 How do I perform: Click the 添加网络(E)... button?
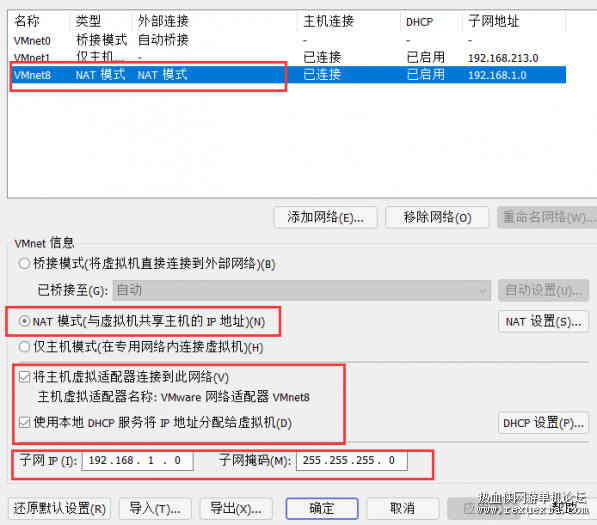click(x=326, y=217)
